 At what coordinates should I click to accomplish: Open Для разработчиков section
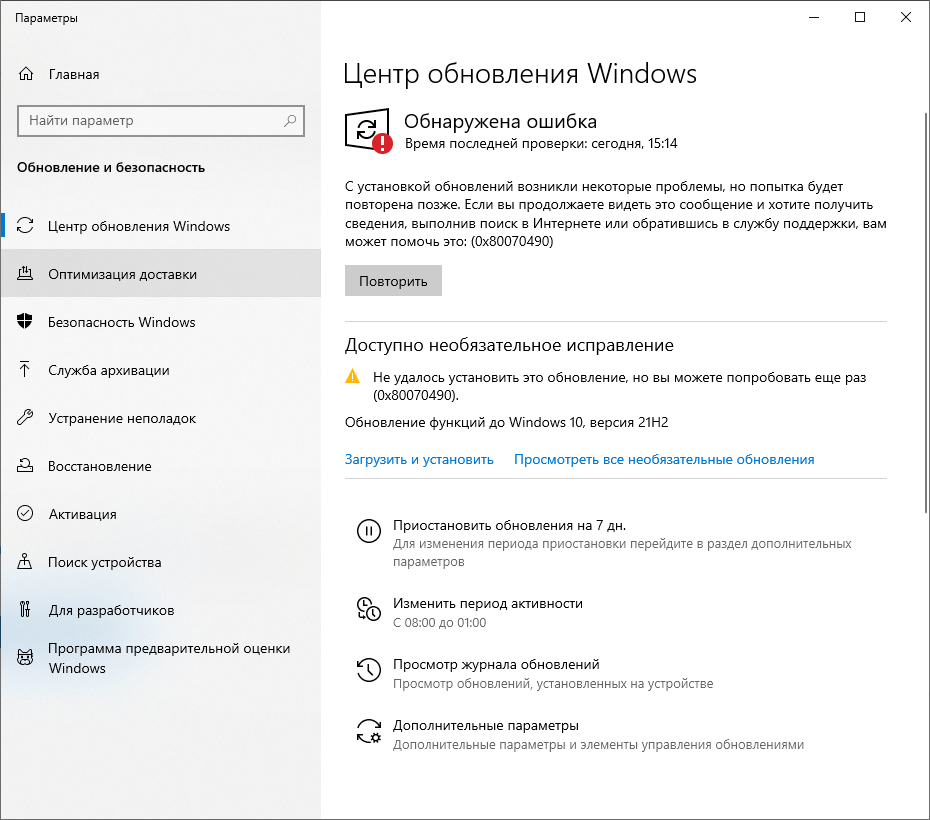click(x=160, y=610)
